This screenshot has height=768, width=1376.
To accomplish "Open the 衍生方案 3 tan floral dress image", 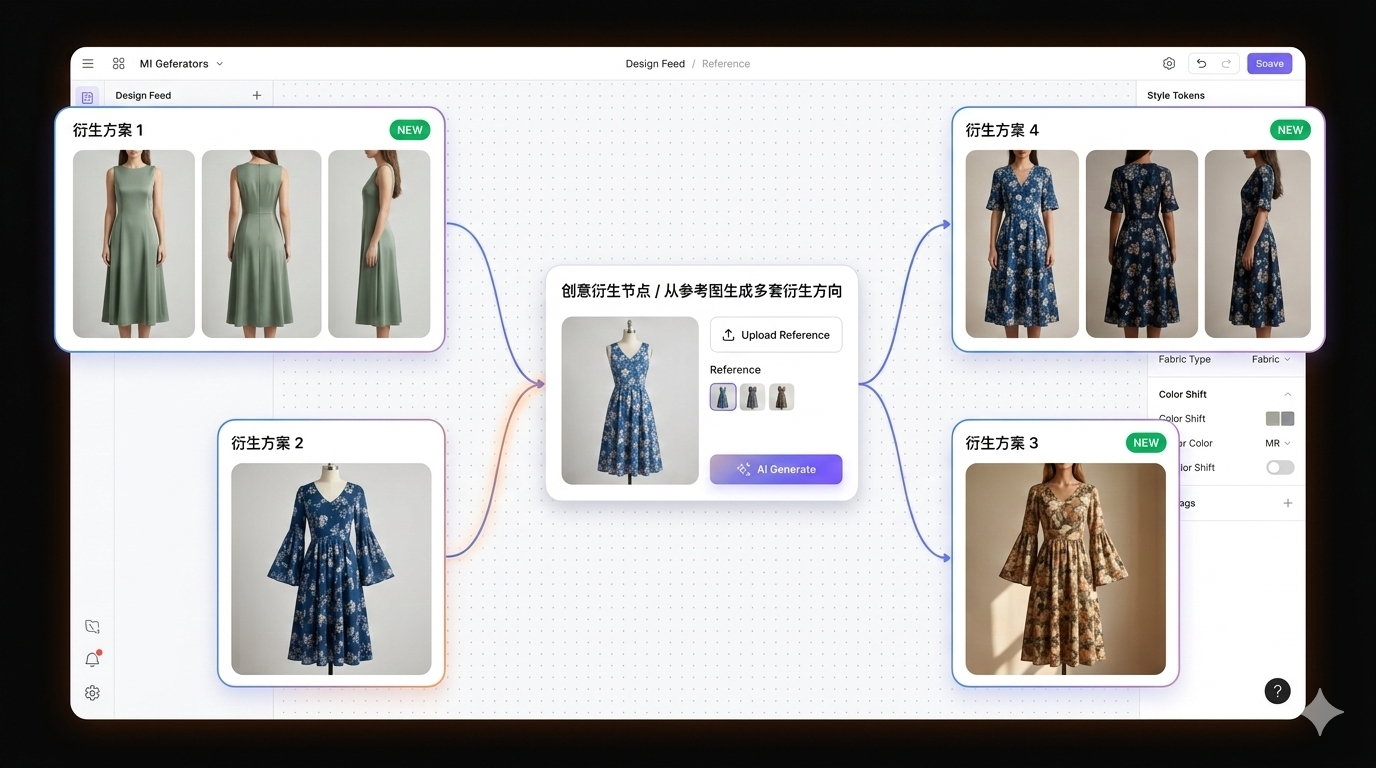I will click(1066, 569).
